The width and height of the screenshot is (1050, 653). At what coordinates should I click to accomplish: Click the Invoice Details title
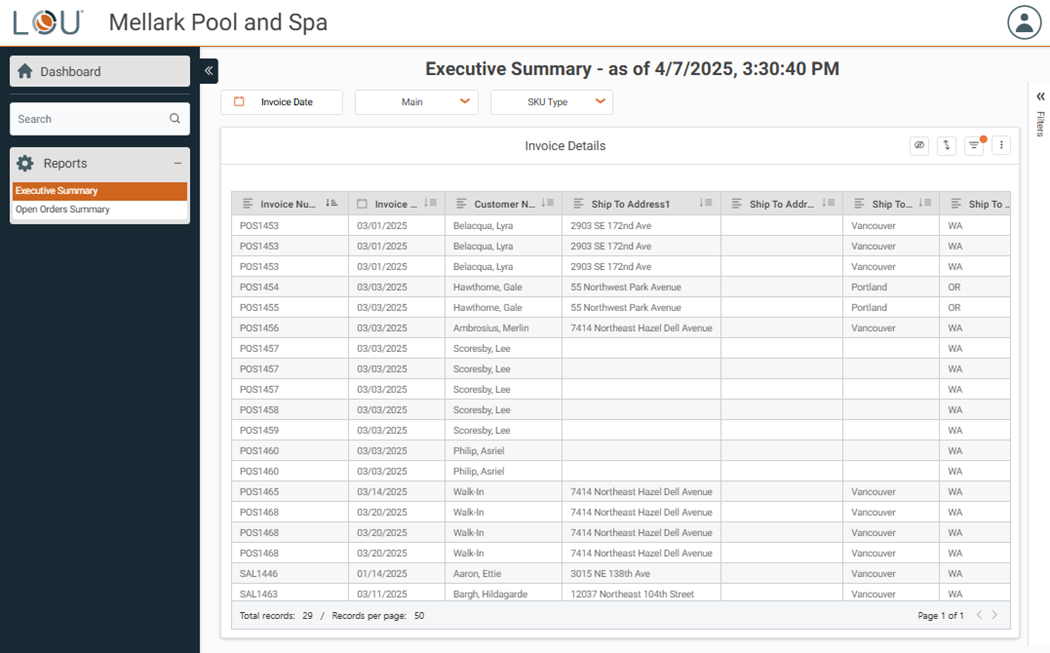tap(565, 146)
